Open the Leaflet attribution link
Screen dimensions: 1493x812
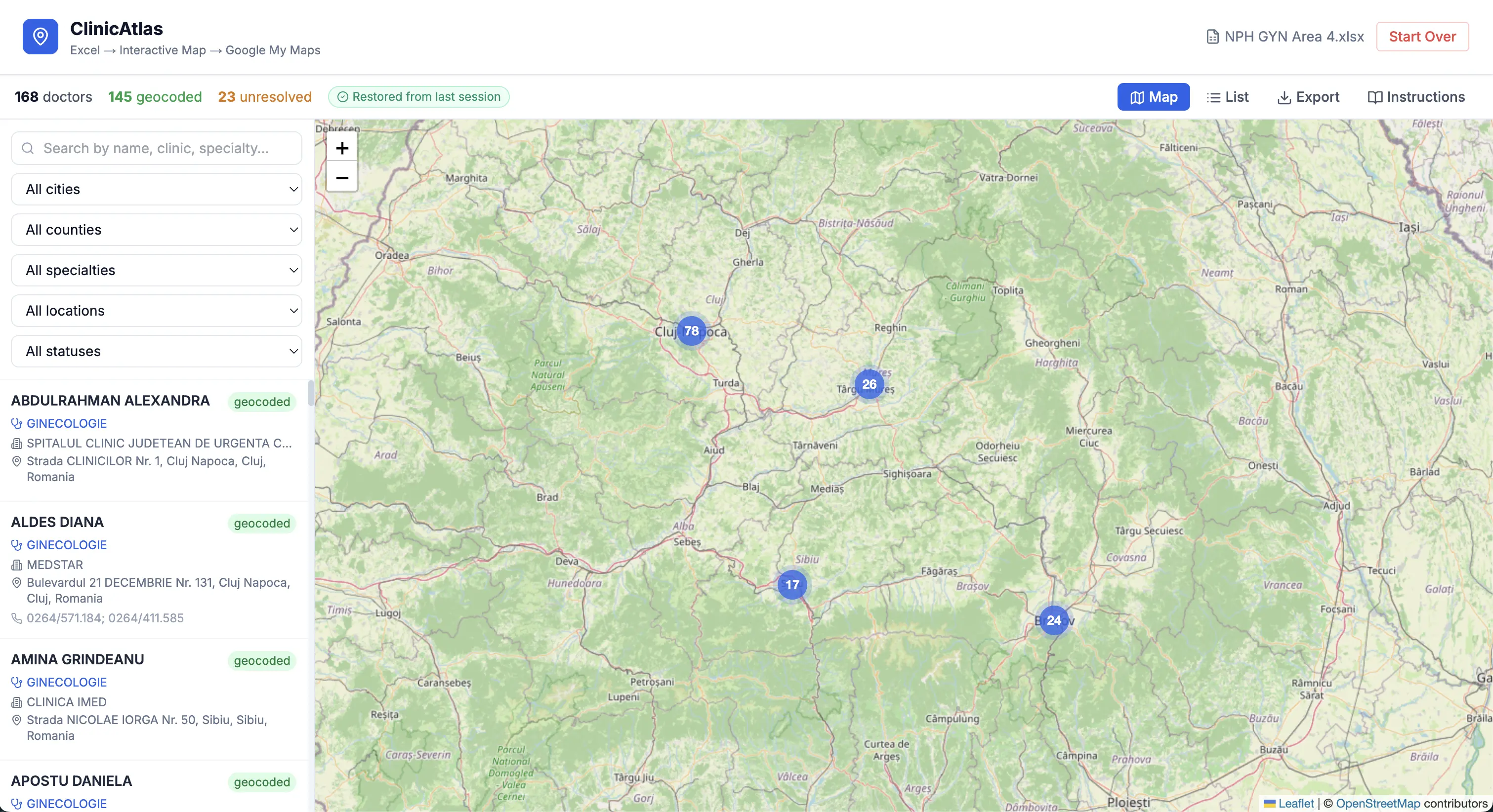(1289, 803)
